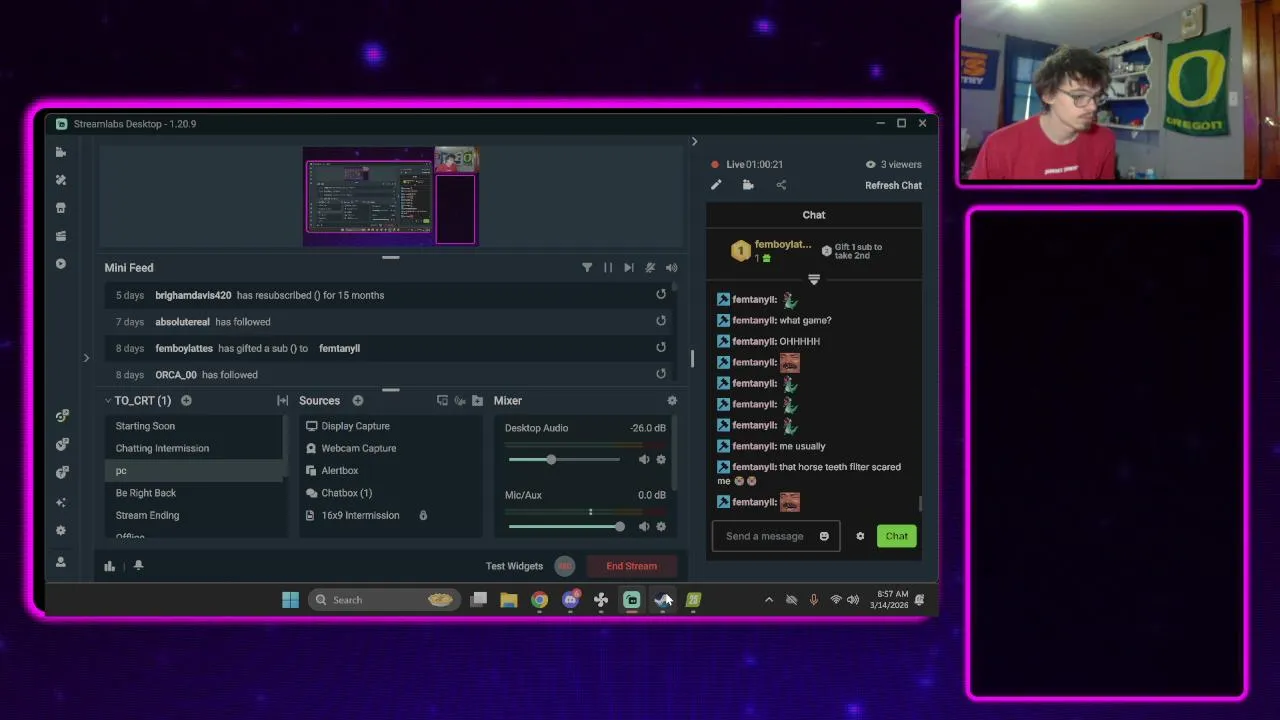This screenshot has width=1280, height=720.
Task: Open Mixer advanced audio settings gear
Action: pos(672,401)
